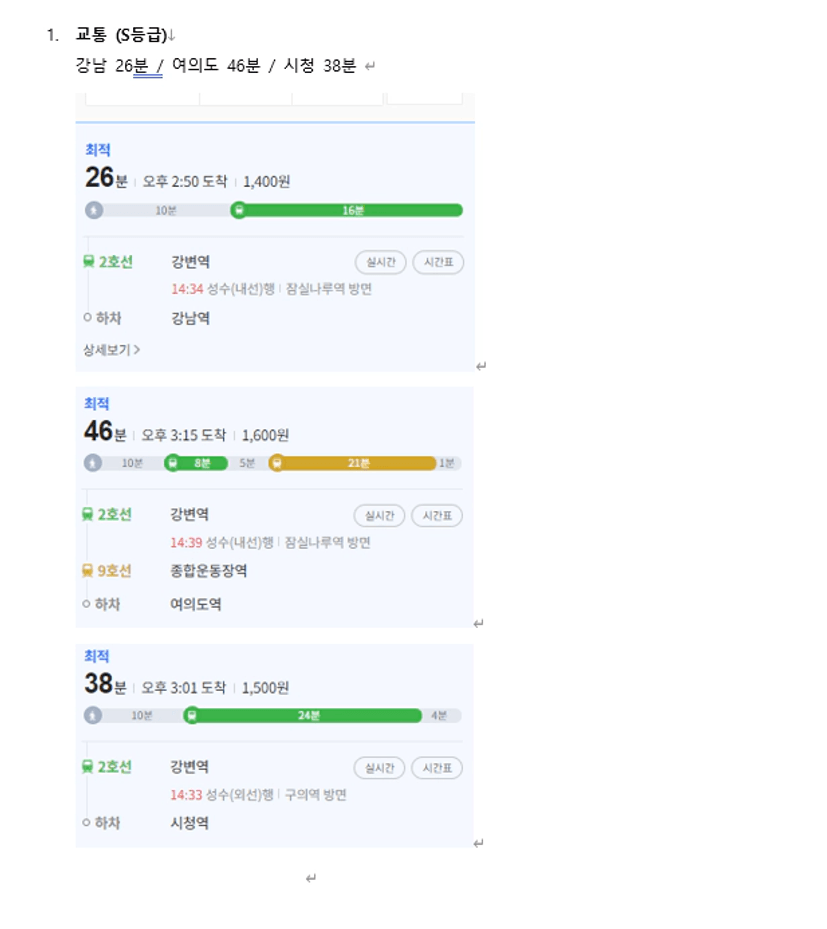Open the 상세보기 details link
The image size is (827, 929).
[111, 350]
